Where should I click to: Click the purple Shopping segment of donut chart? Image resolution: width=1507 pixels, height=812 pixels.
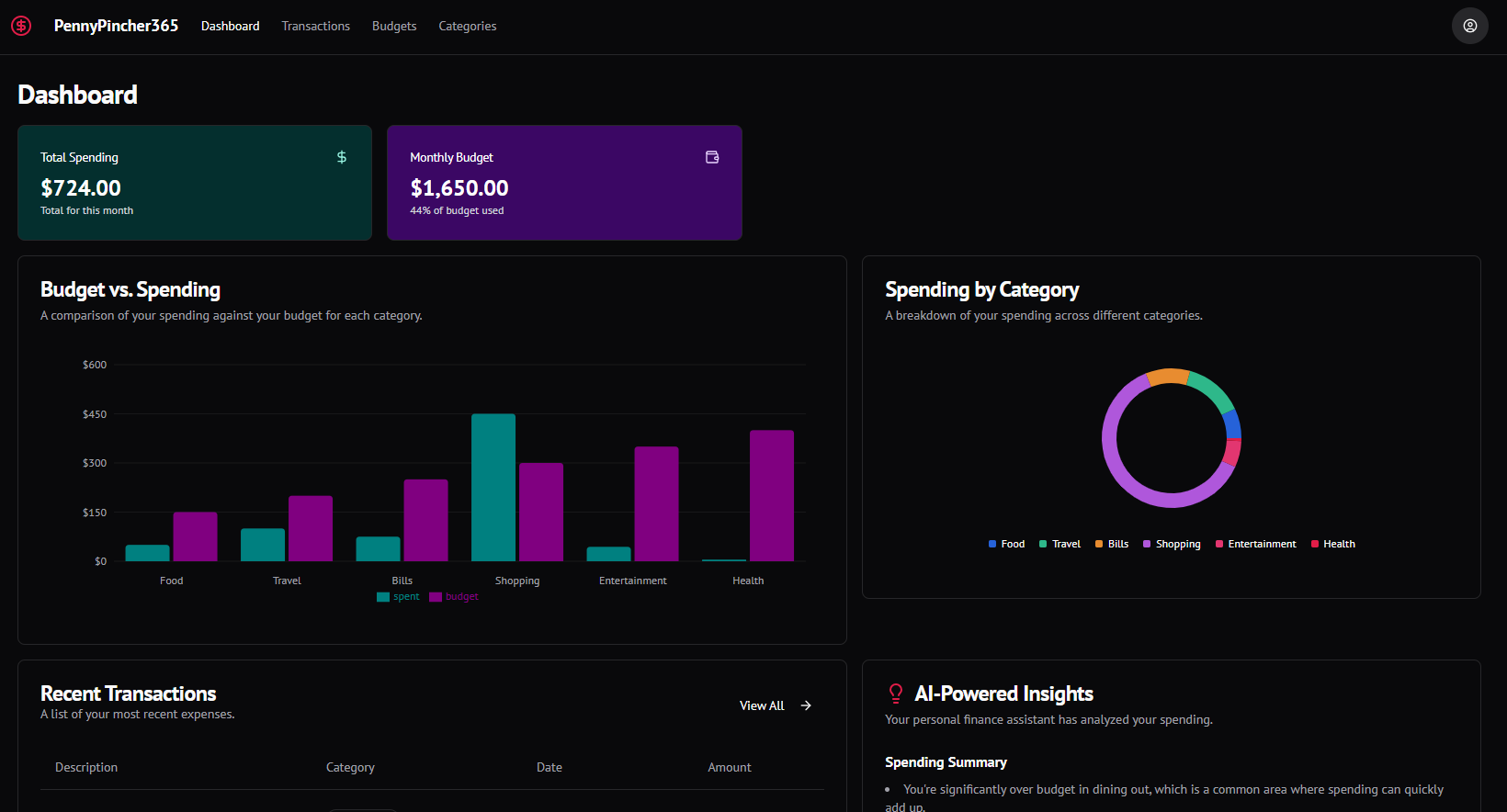tap(1116, 468)
